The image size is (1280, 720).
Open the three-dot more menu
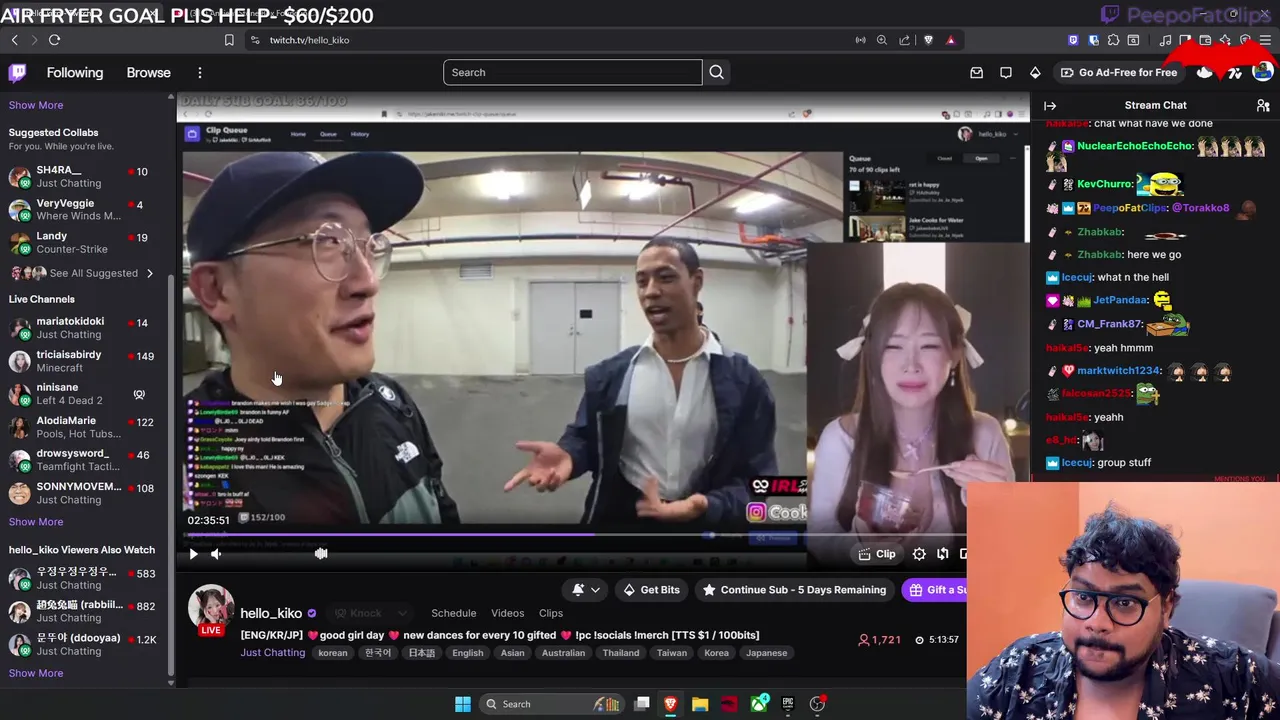pyautogui.click(x=200, y=72)
